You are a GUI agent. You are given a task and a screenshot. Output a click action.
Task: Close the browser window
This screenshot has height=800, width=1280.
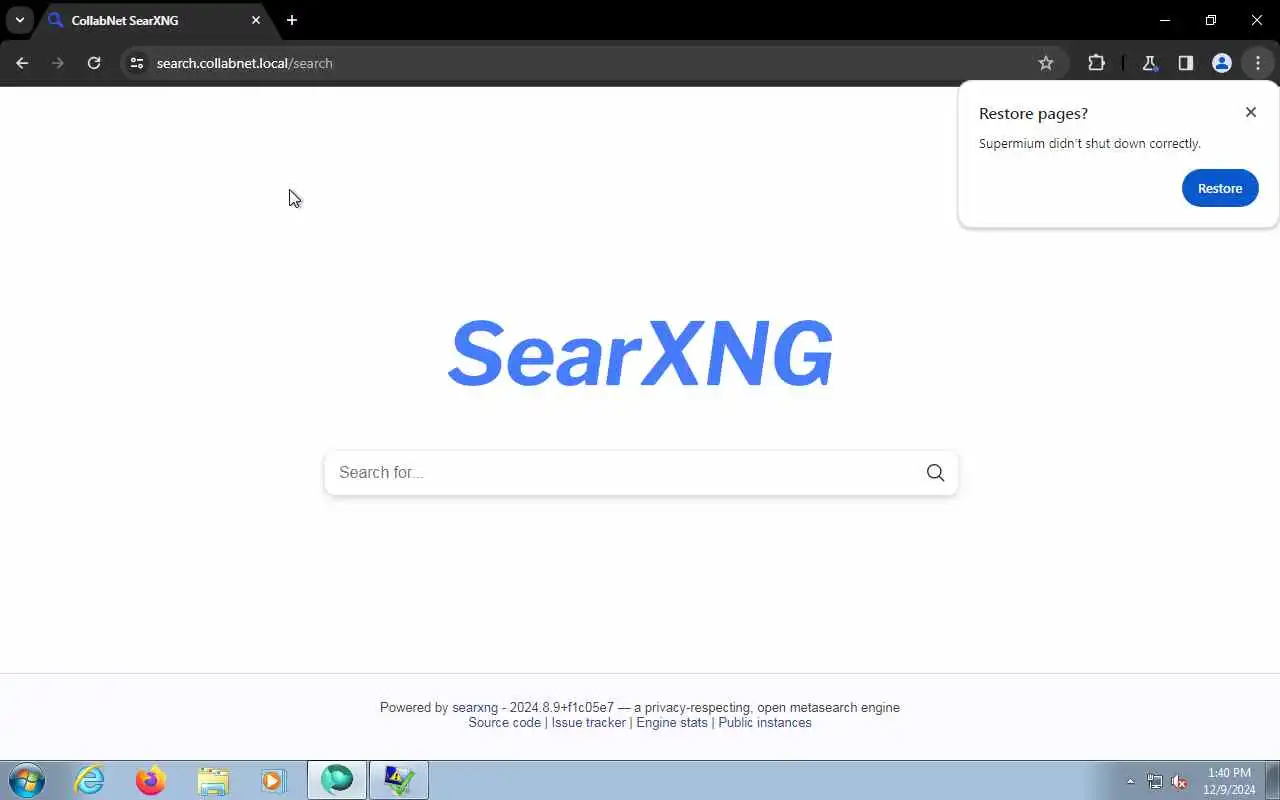coord(1257,20)
